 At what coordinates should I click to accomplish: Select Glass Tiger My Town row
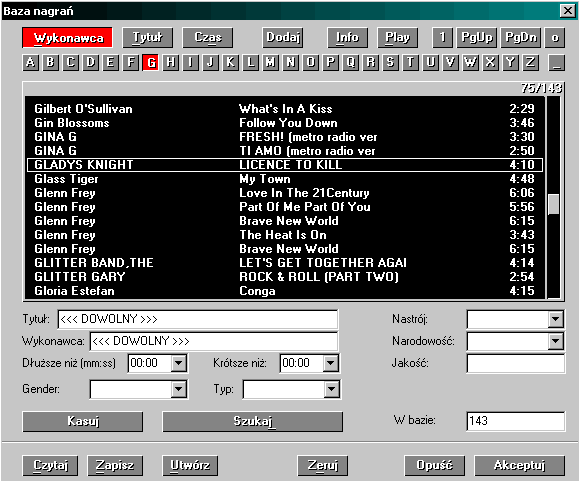click(x=285, y=179)
